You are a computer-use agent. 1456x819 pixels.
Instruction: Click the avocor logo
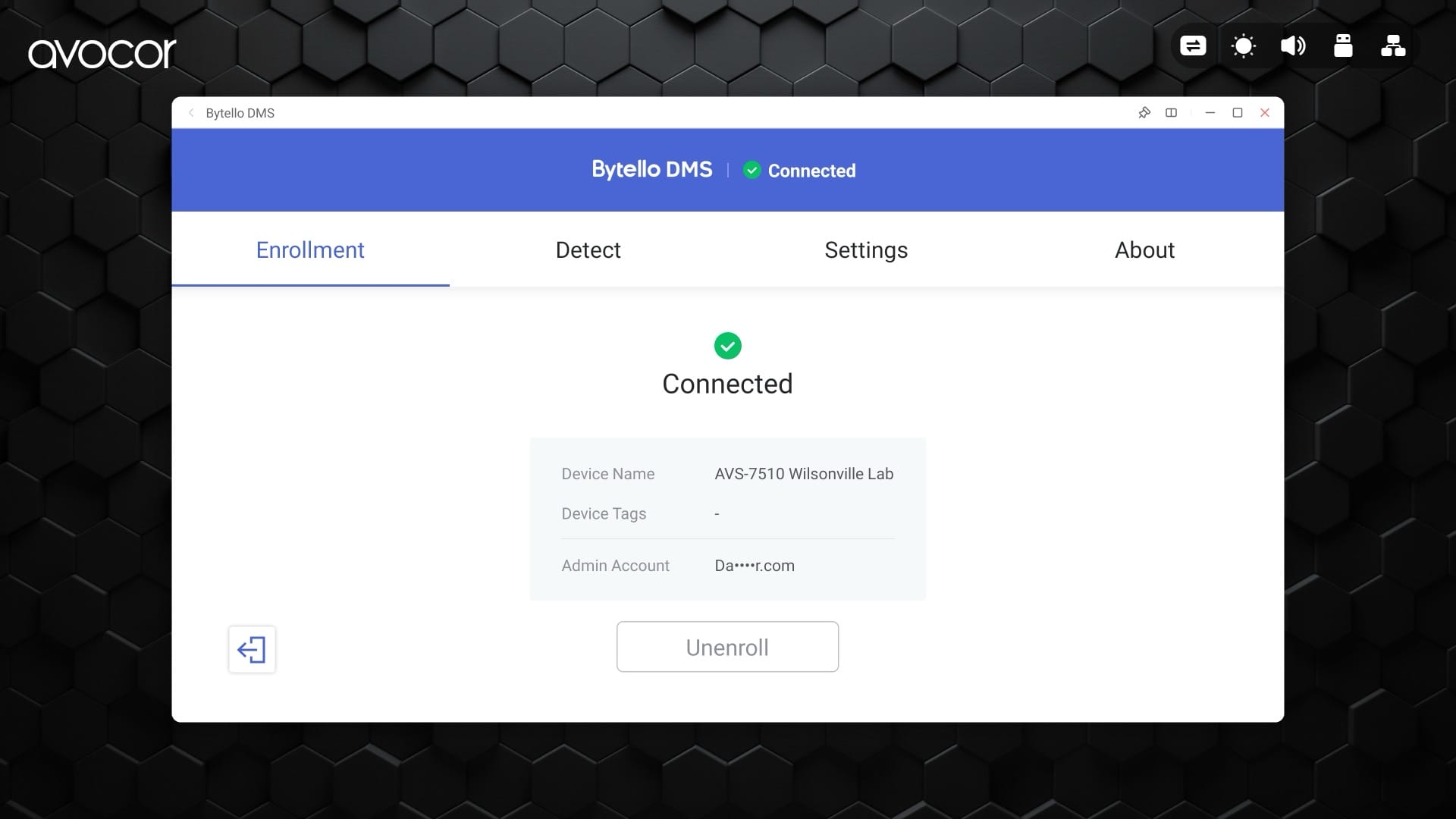pyautogui.click(x=102, y=54)
